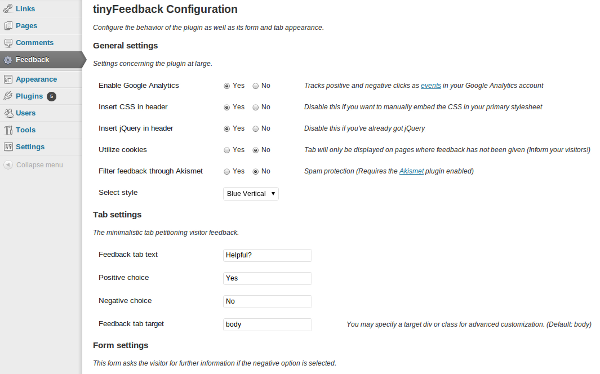This screenshot has width=600, height=374.
Task: Click the Pages icon in sidebar
Action: pos(8,26)
